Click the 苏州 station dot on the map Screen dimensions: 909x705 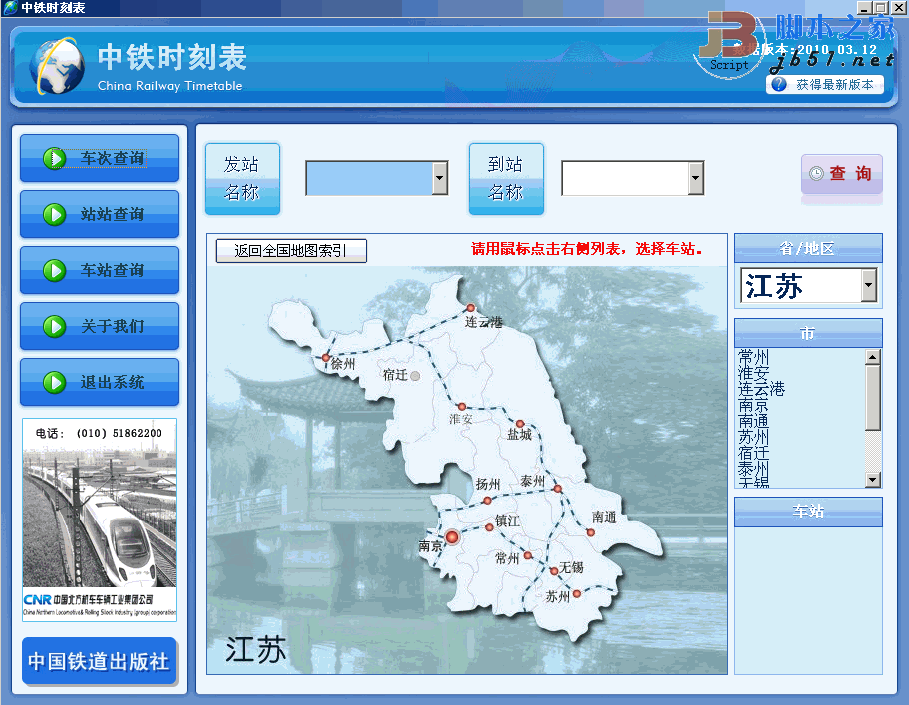pyautogui.click(x=577, y=594)
